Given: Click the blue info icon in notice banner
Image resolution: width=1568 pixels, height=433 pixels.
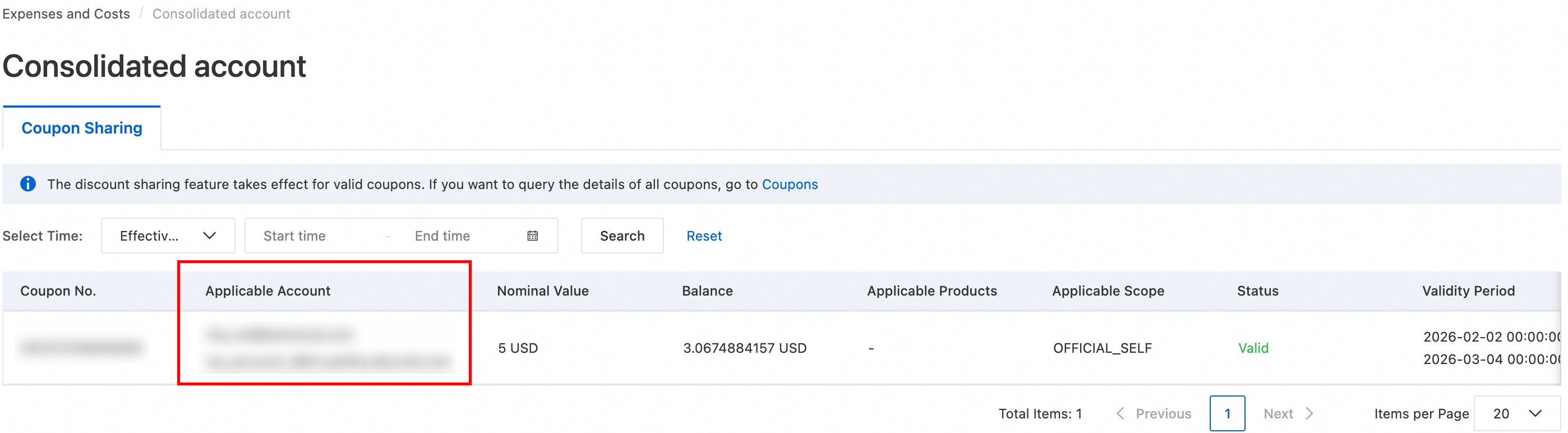Looking at the screenshot, I should click(x=28, y=184).
